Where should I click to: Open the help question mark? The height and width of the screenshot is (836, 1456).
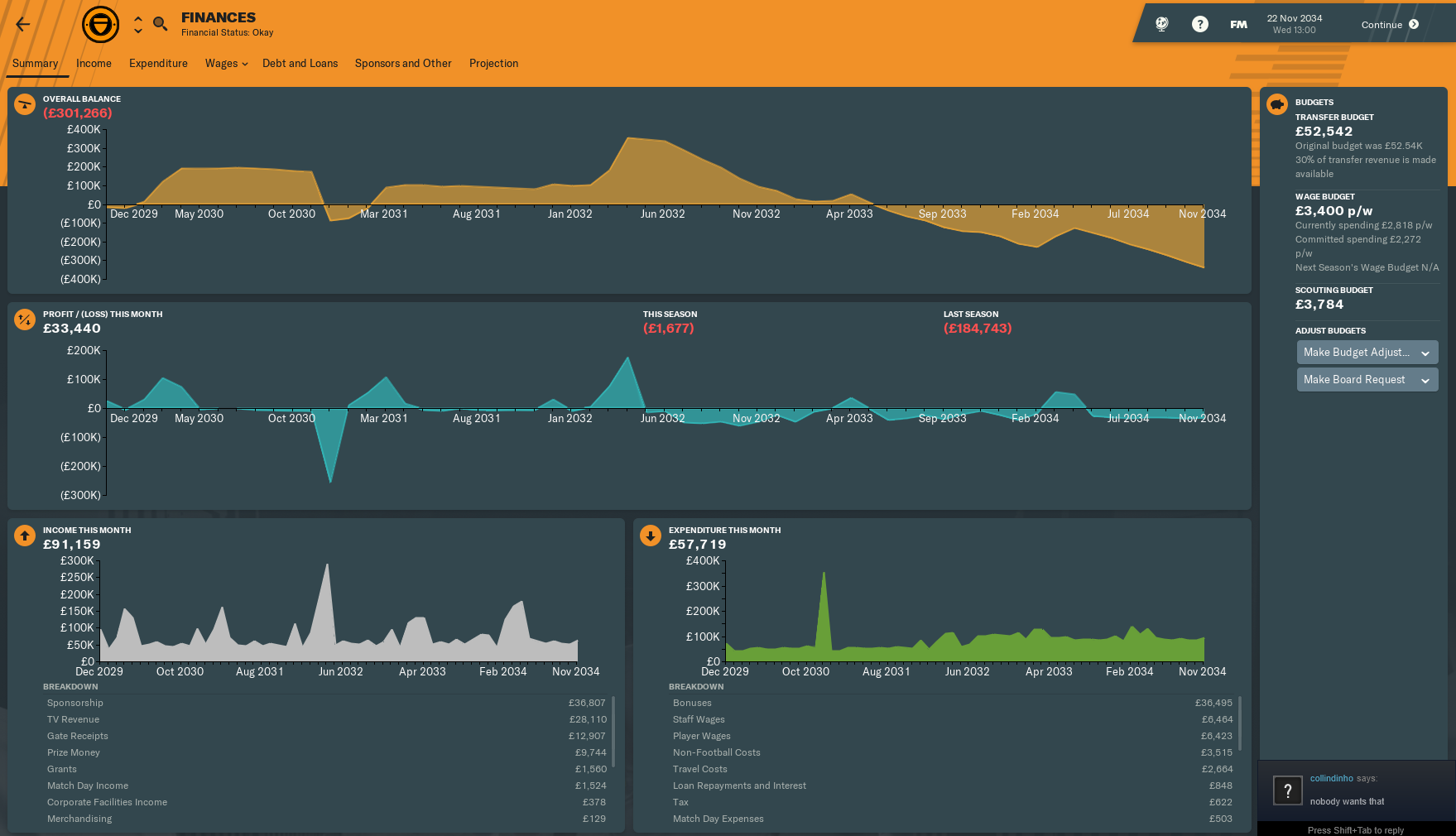(x=1200, y=24)
